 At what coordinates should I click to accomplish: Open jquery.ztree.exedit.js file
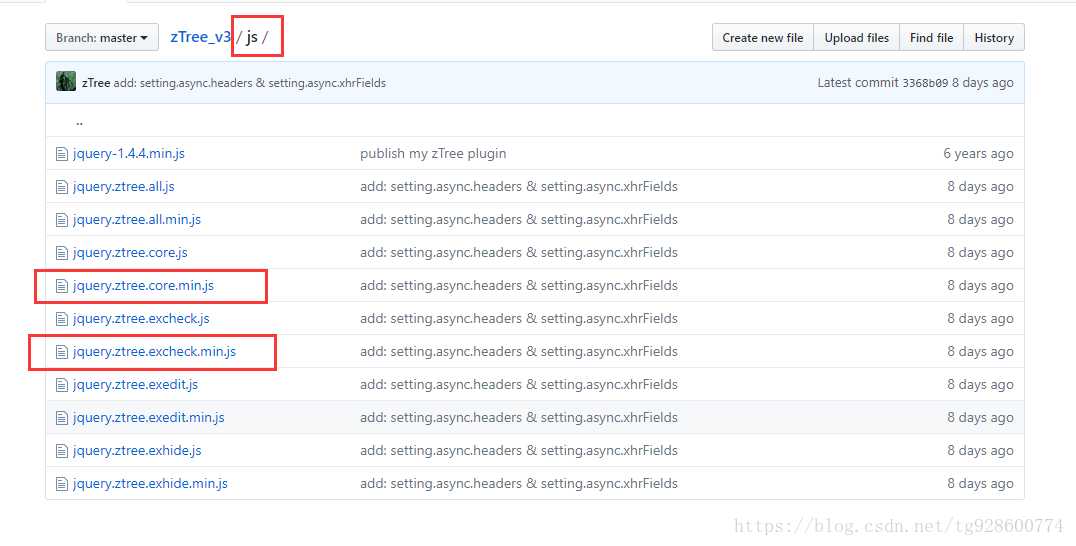click(x=136, y=384)
